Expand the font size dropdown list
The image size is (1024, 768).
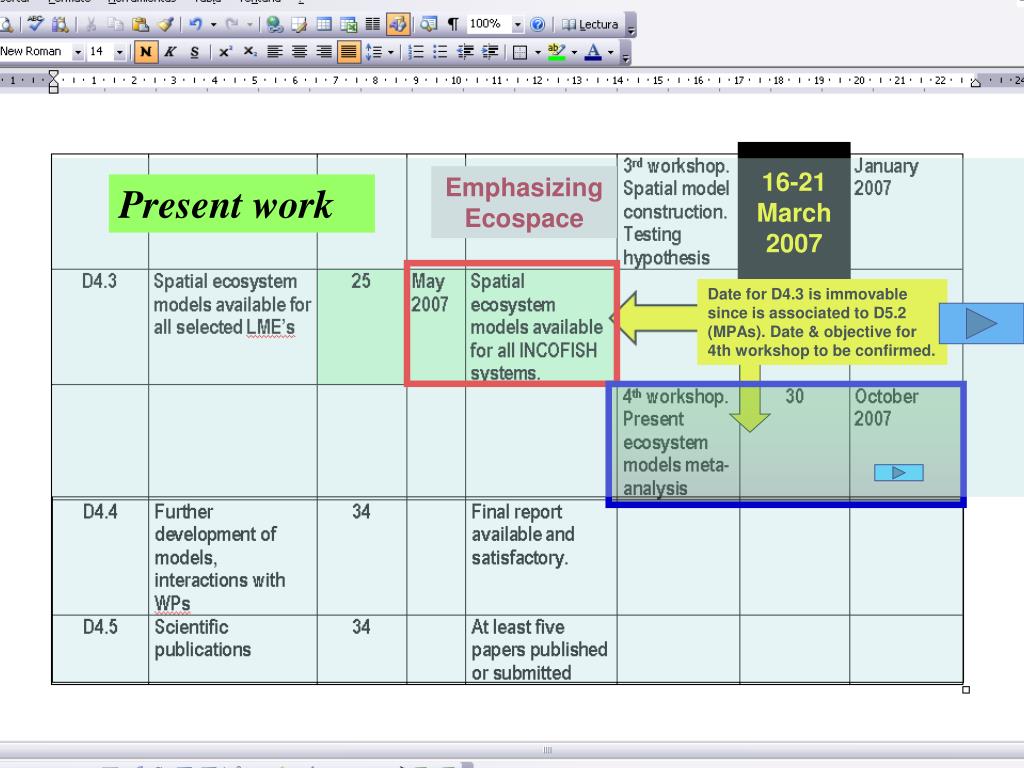[120, 52]
